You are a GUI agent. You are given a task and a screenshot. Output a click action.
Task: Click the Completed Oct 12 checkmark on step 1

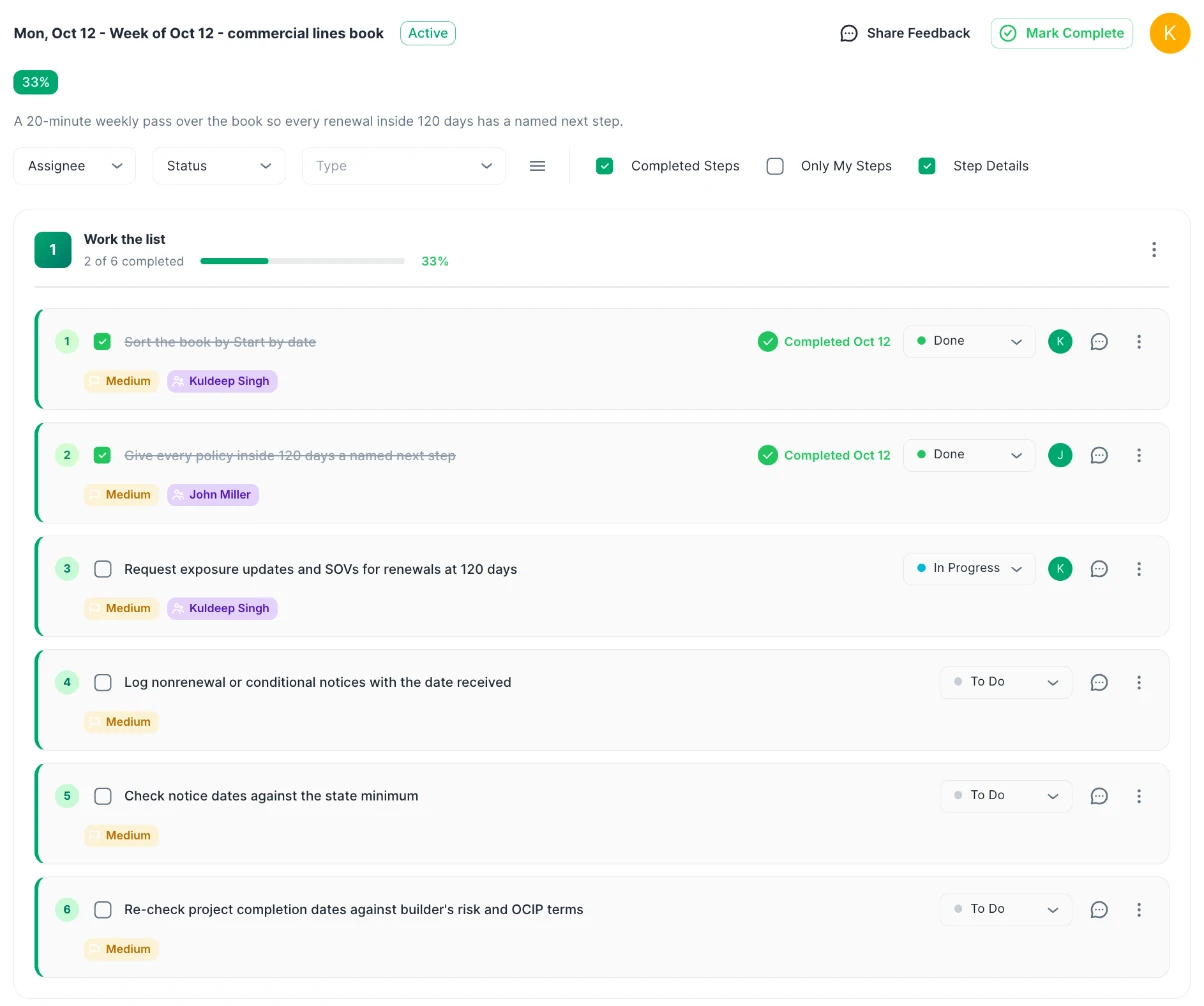768,342
